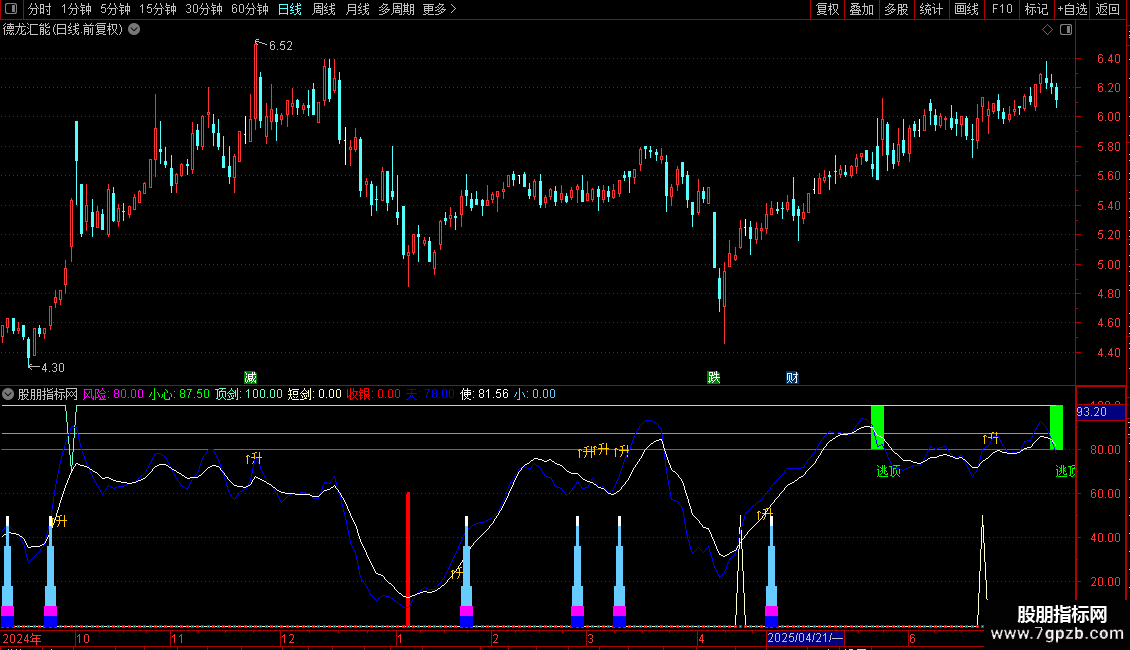Open 多股 multi-stock view

[x=896, y=9]
